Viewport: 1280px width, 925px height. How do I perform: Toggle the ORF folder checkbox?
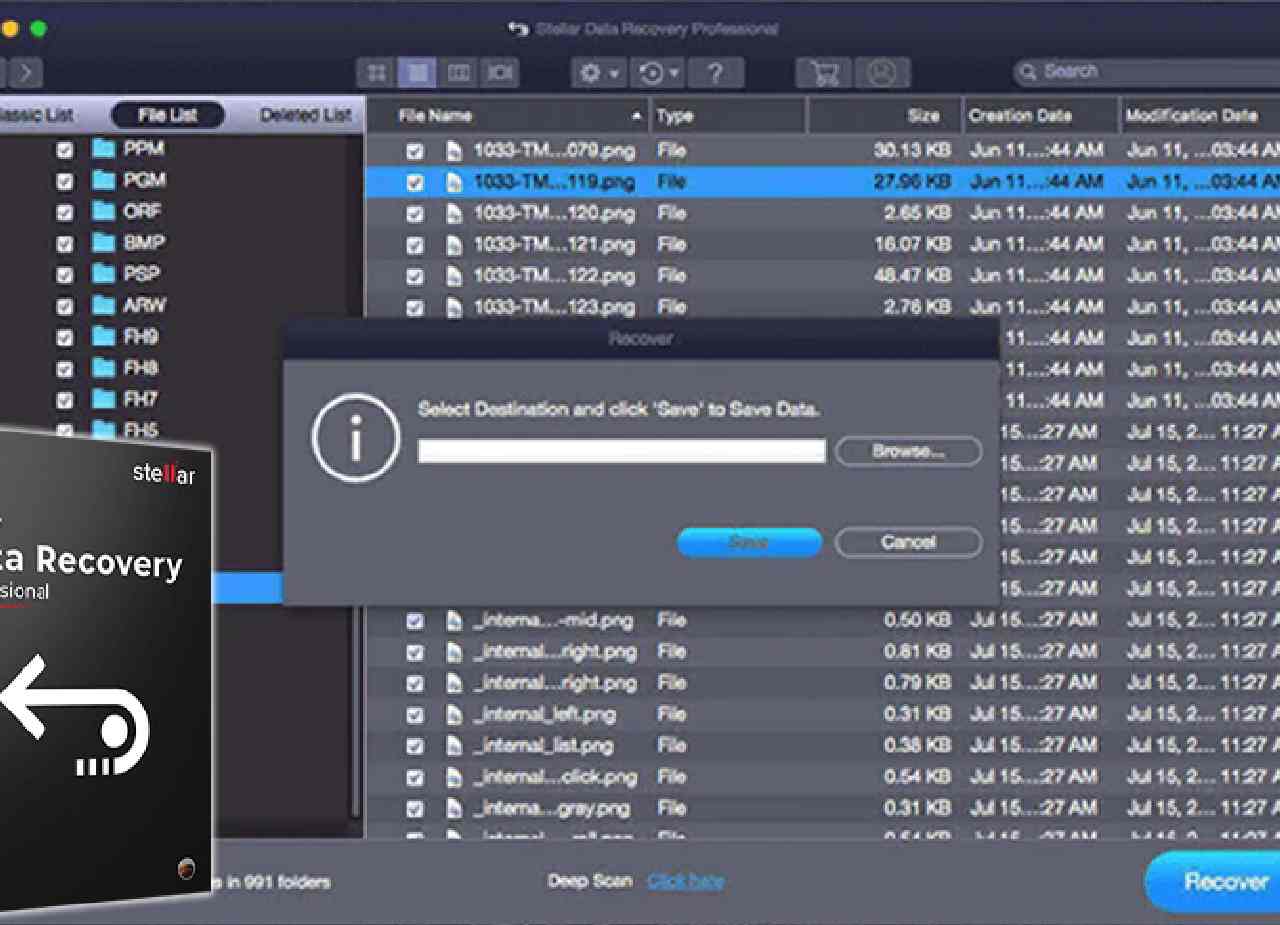tap(65, 213)
